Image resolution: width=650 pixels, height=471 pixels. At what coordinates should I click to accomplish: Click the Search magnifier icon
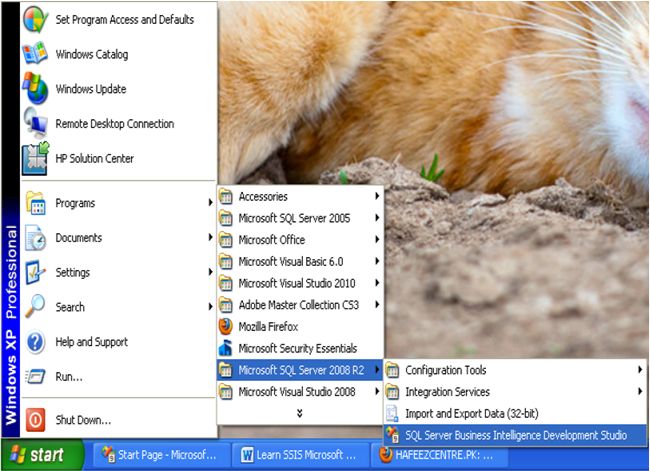(36, 306)
